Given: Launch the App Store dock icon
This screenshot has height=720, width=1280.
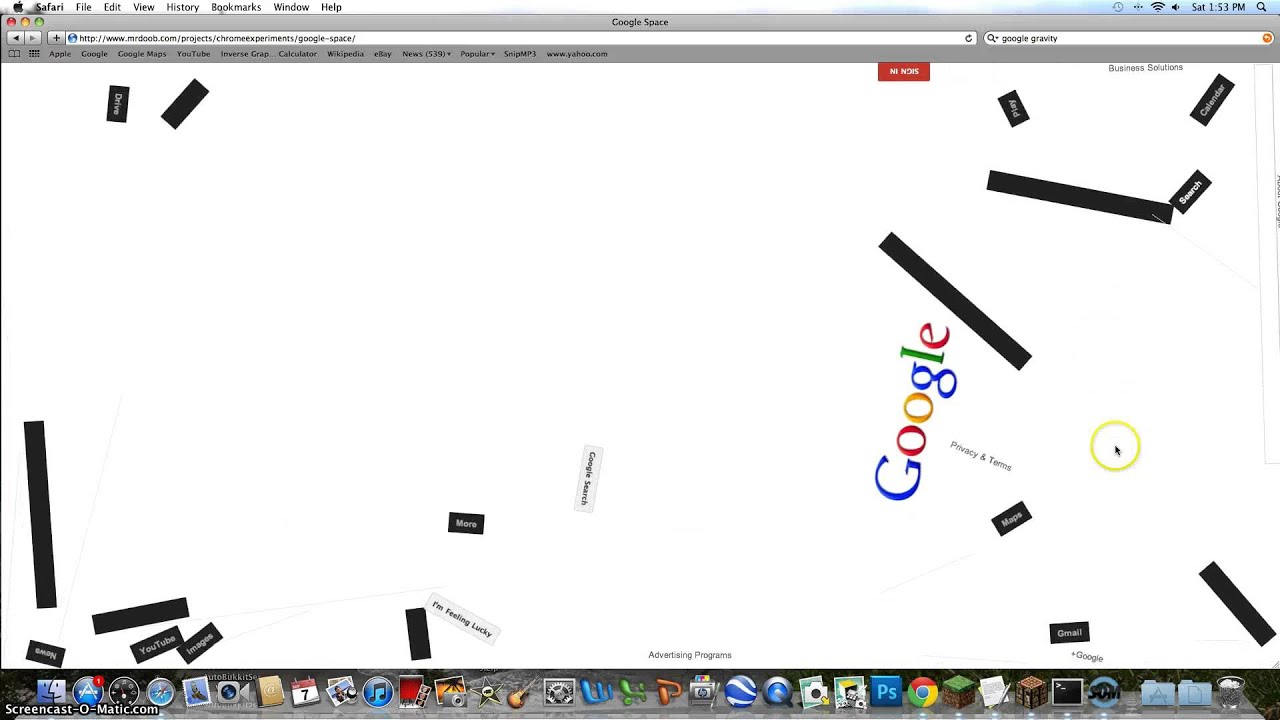Looking at the screenshot, I should (x=88, y=691).
